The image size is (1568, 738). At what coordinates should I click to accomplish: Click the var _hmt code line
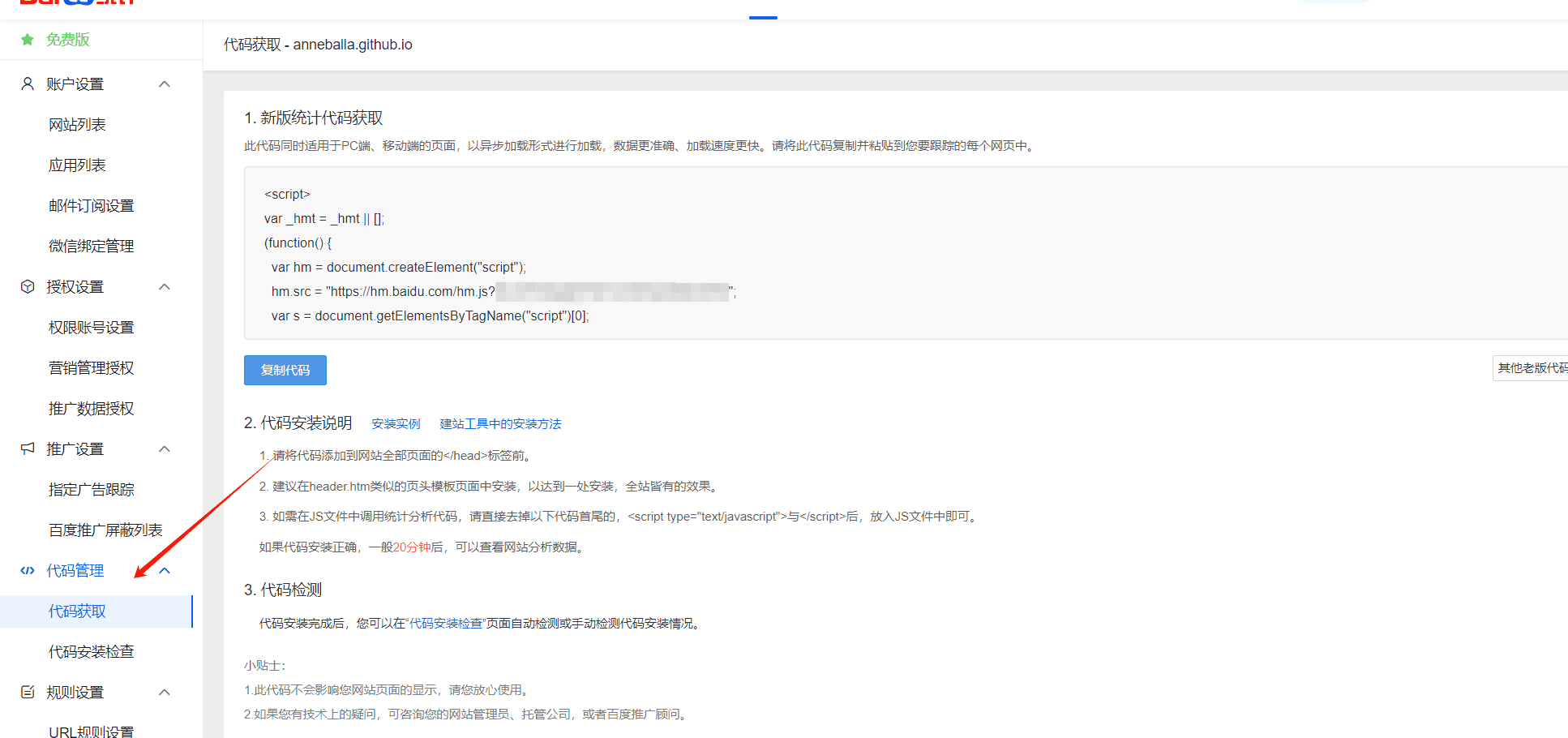tap(324, 218)
